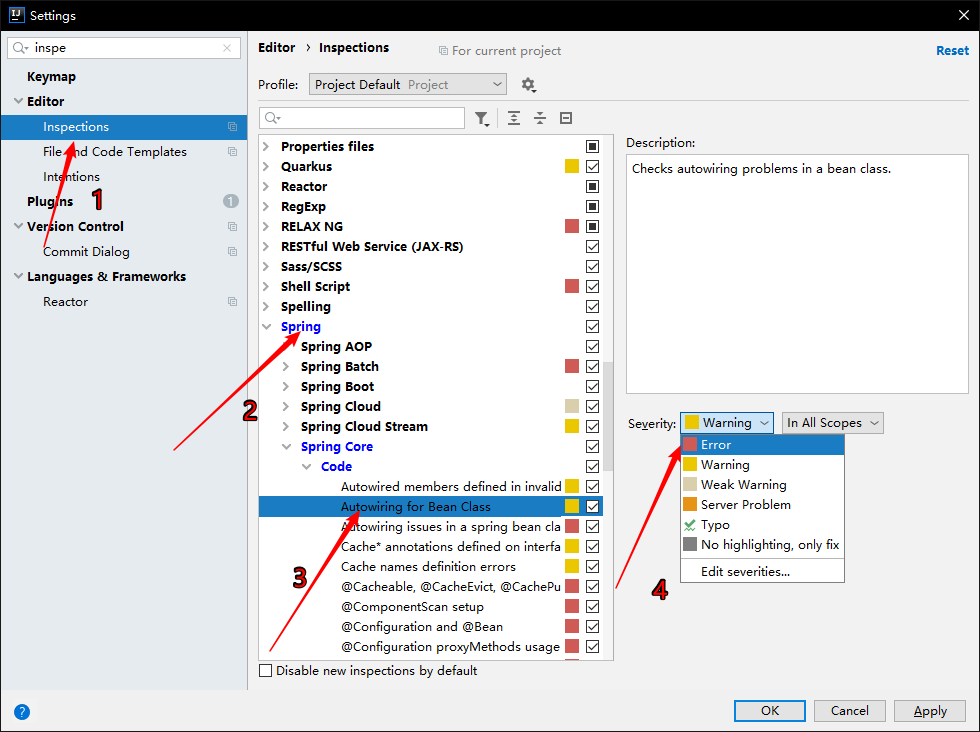The image size is (980, 732).
Task: Open Edit severities... entry
Action: click(762, 571)
